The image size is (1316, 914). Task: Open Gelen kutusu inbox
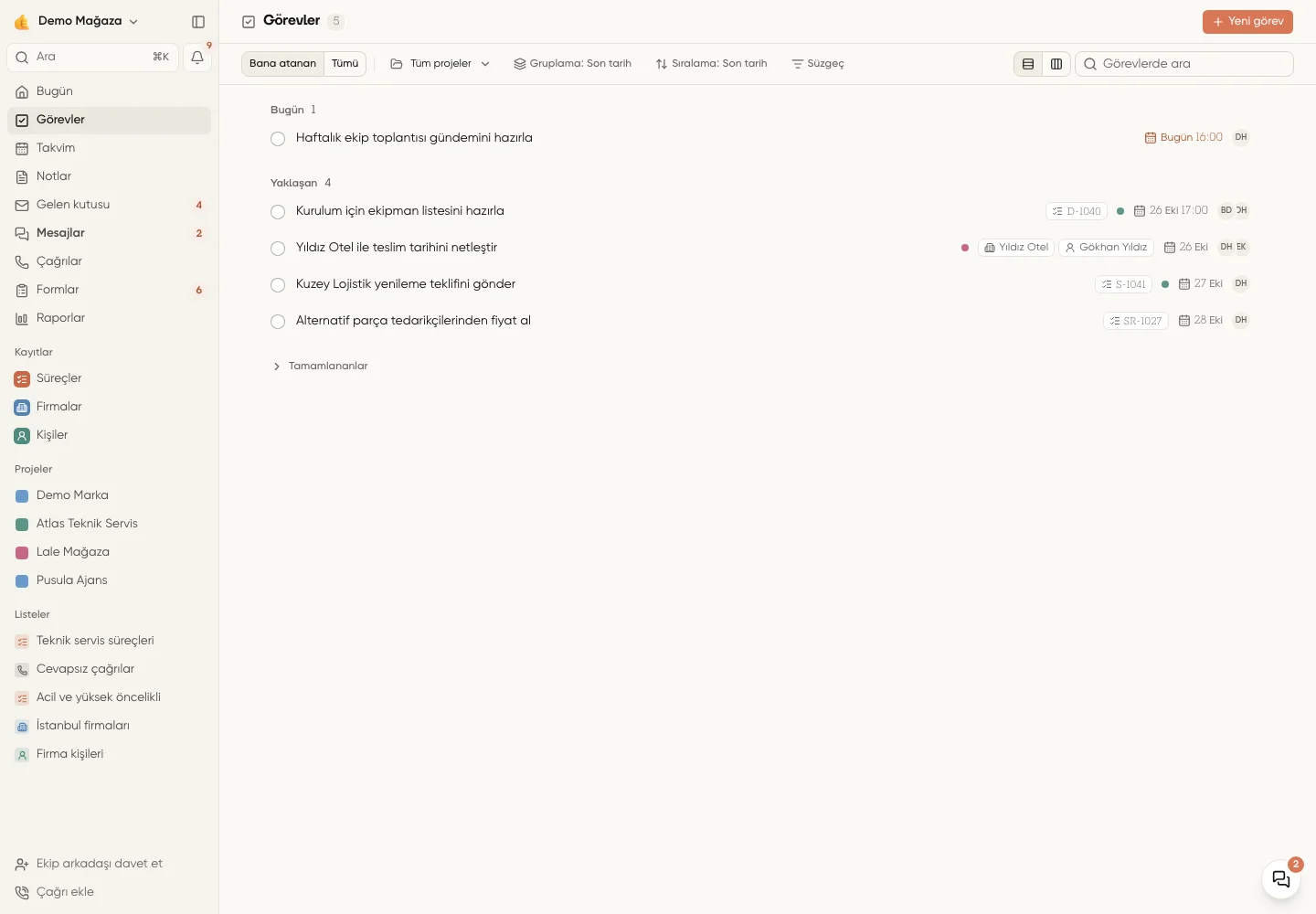click(109, 205)
